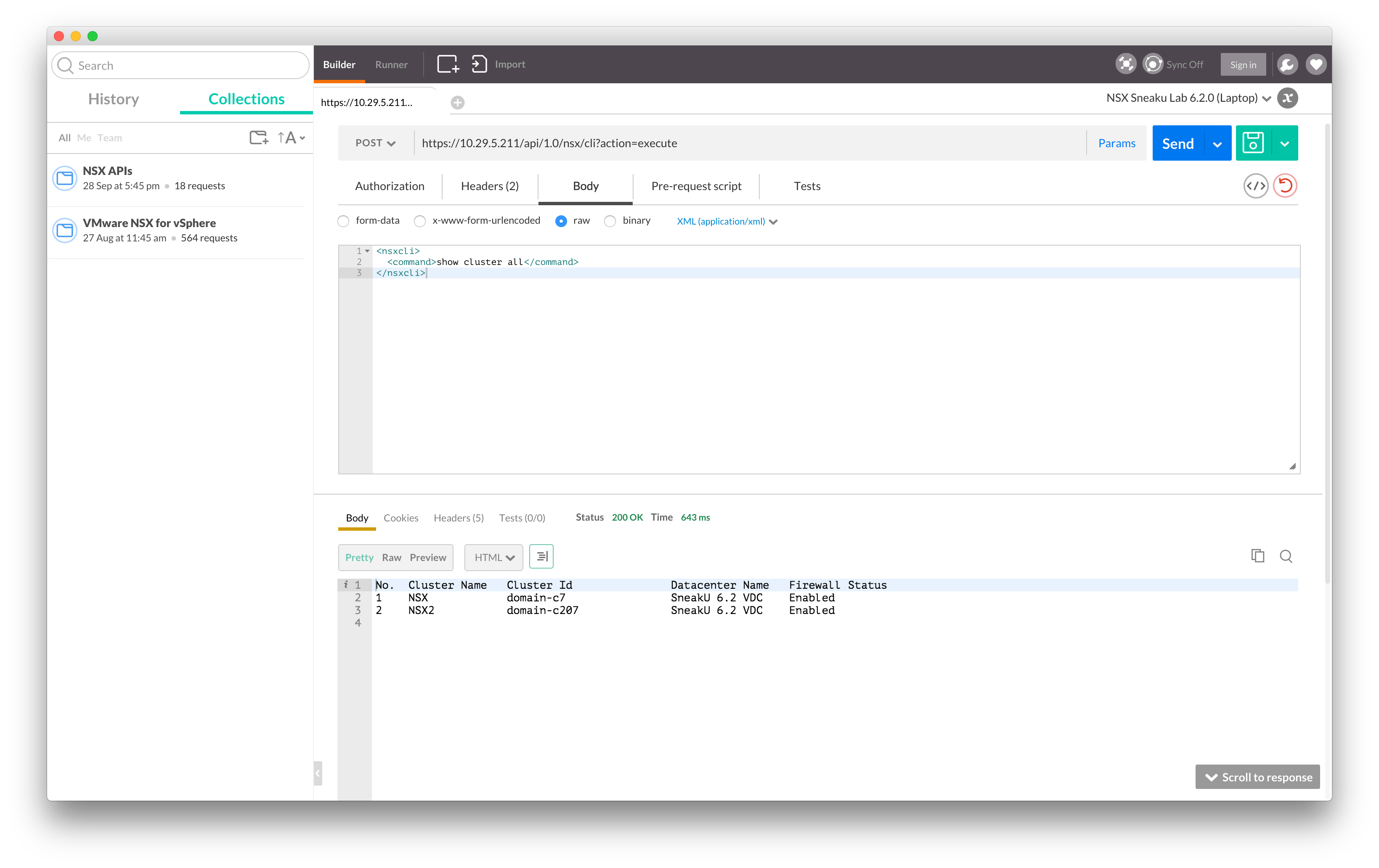1379x868 pixels.
Task: Toggle line wrap icon in response
Action: pyautogui.click(x=541, y=556)
